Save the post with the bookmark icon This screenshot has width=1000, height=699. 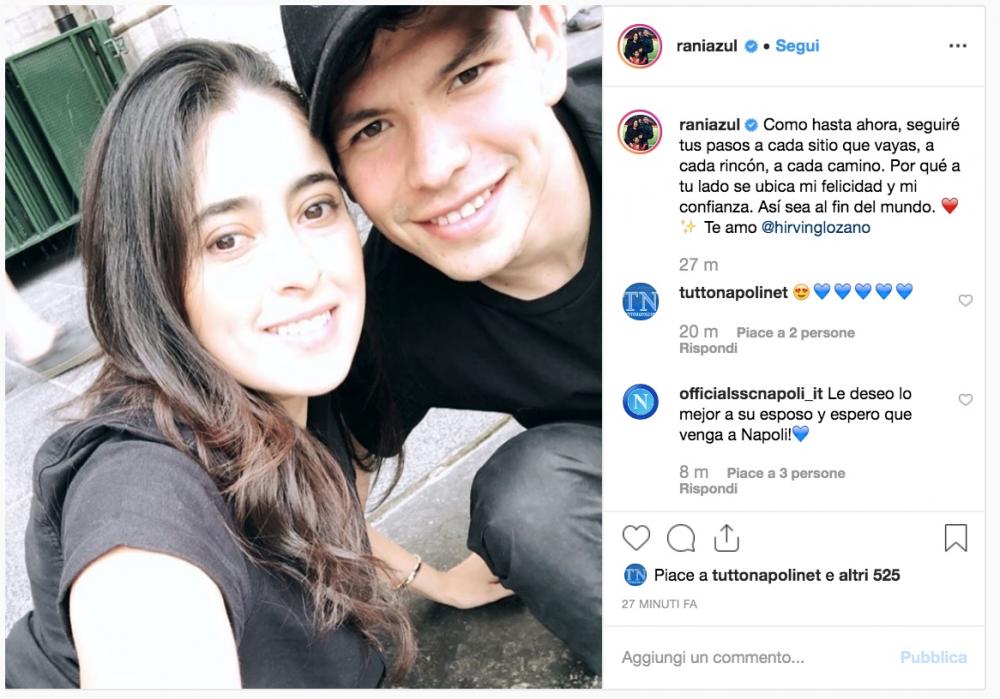[x=955, y=538]
